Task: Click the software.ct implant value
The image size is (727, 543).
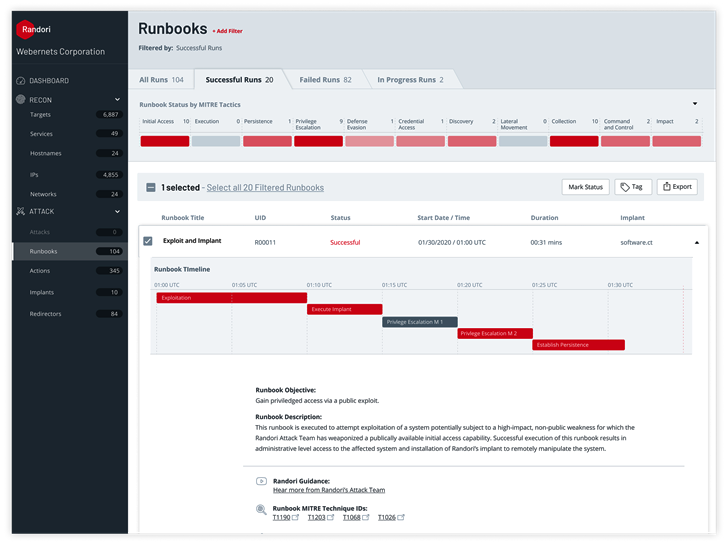Action: (636, 243)
